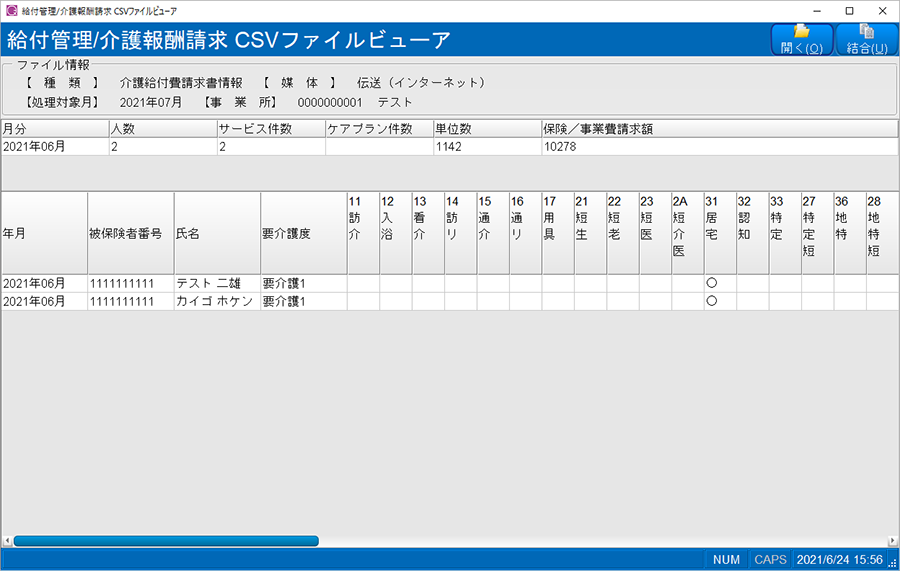Click the 要介護度 column header
The image size is (900, 571).
[x=304, y=233]
